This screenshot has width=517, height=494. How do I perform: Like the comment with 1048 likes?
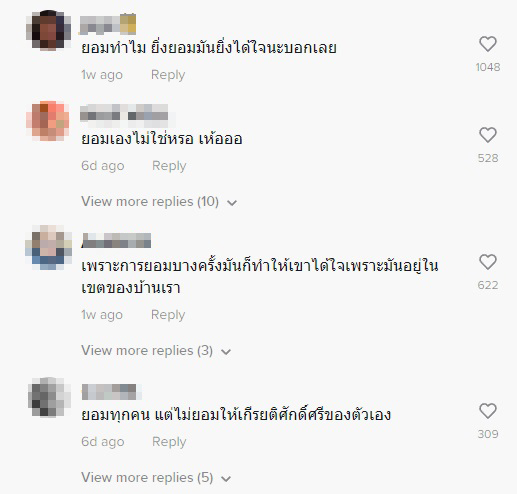pos(488,44)
